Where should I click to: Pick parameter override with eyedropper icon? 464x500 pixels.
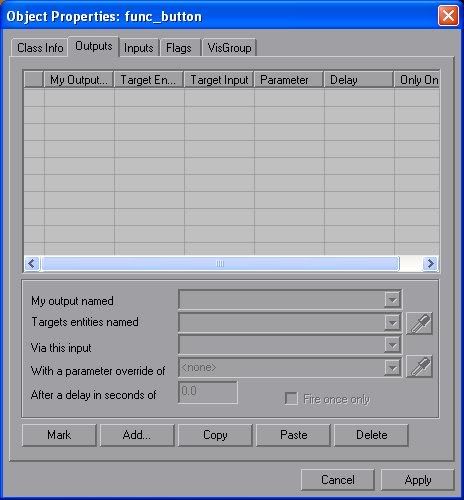pos(419,367)
